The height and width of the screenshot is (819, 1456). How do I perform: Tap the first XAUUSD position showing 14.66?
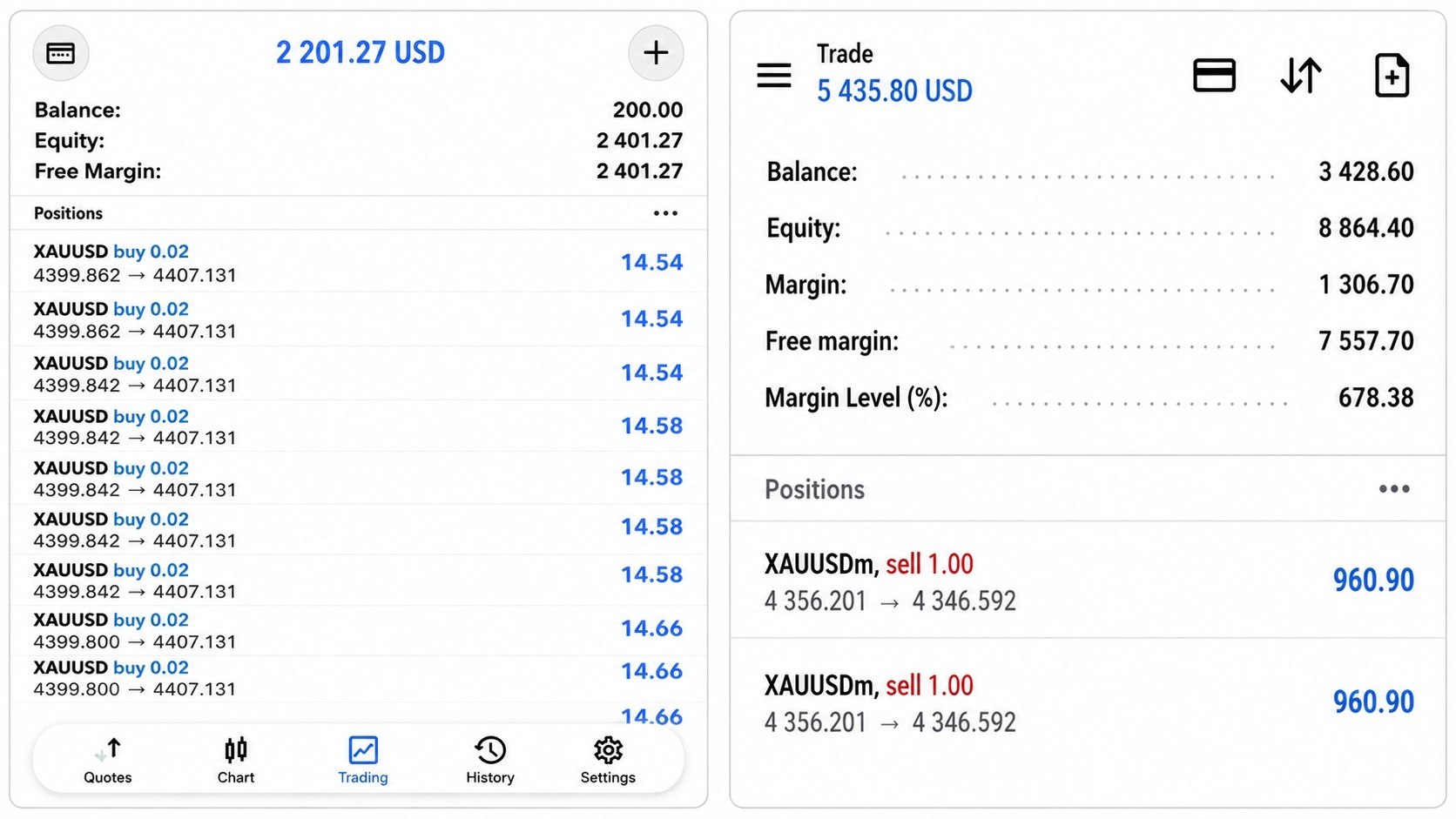click(358, 630)
